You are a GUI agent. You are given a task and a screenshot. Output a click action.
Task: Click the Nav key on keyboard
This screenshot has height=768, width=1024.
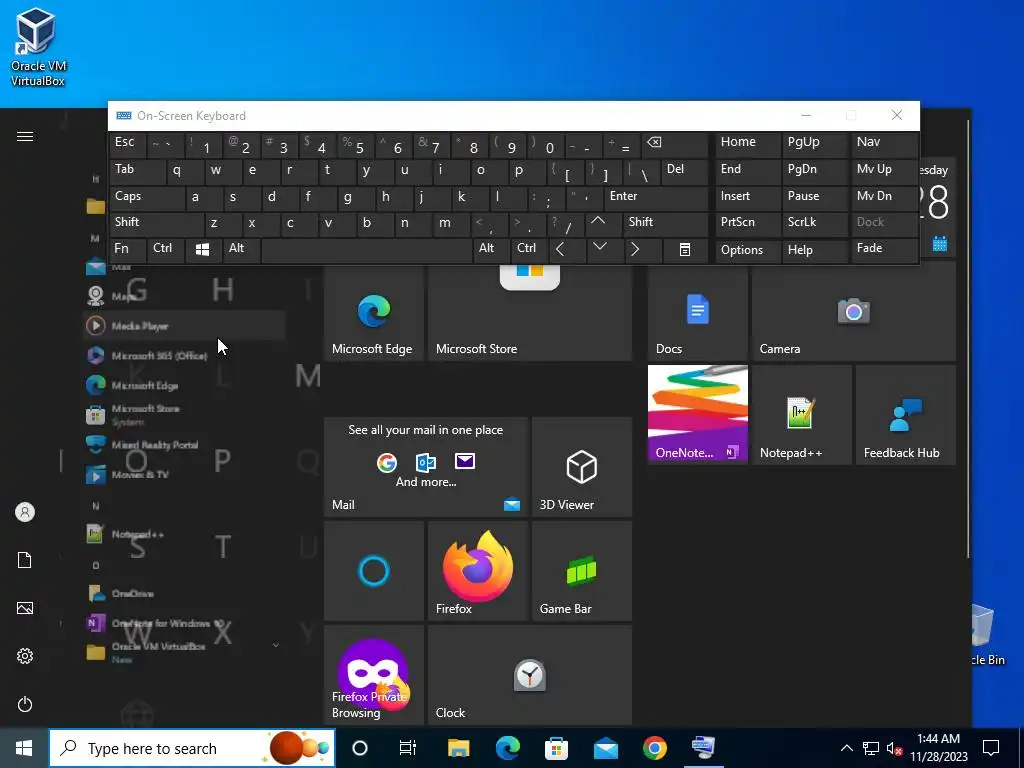point(884,144)
